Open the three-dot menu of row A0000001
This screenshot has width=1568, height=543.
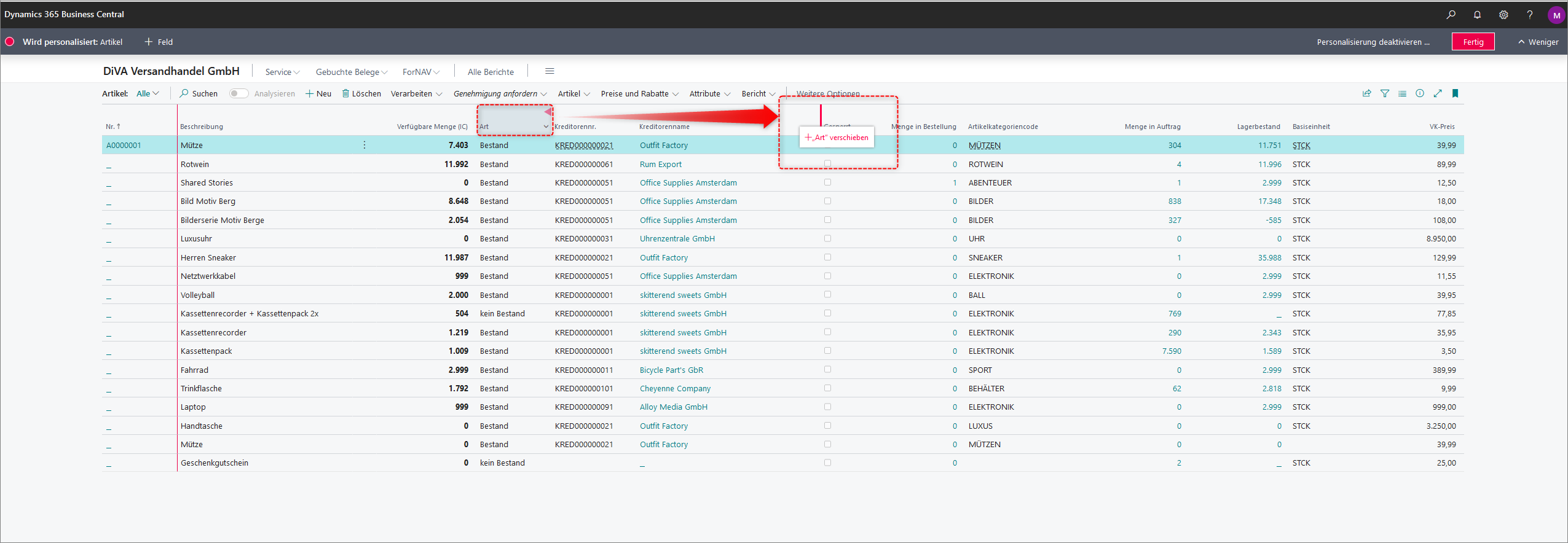point(364,145)
